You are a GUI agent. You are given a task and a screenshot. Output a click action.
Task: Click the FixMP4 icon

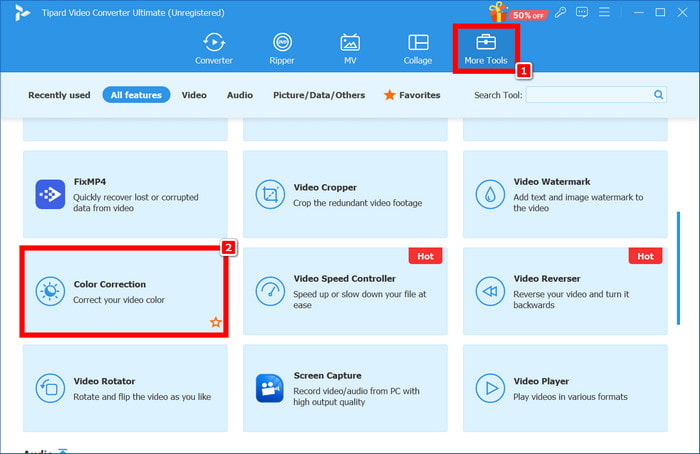(x=50, y=194)
